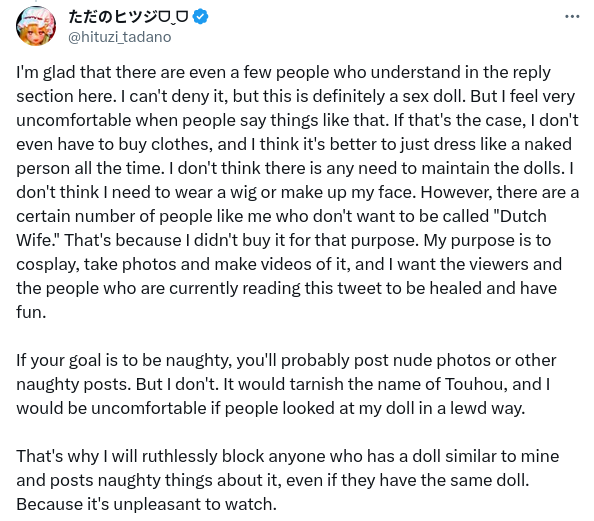Viewport: 594px width, 521px height.
Task: Click the paragraph starting "That's why I will"
Action: pos(288,480)
